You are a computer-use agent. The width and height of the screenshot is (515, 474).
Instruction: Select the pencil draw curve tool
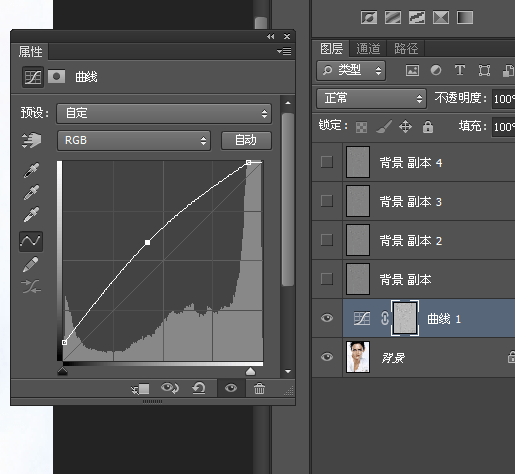pyautogui.click(x=31, y=264)
